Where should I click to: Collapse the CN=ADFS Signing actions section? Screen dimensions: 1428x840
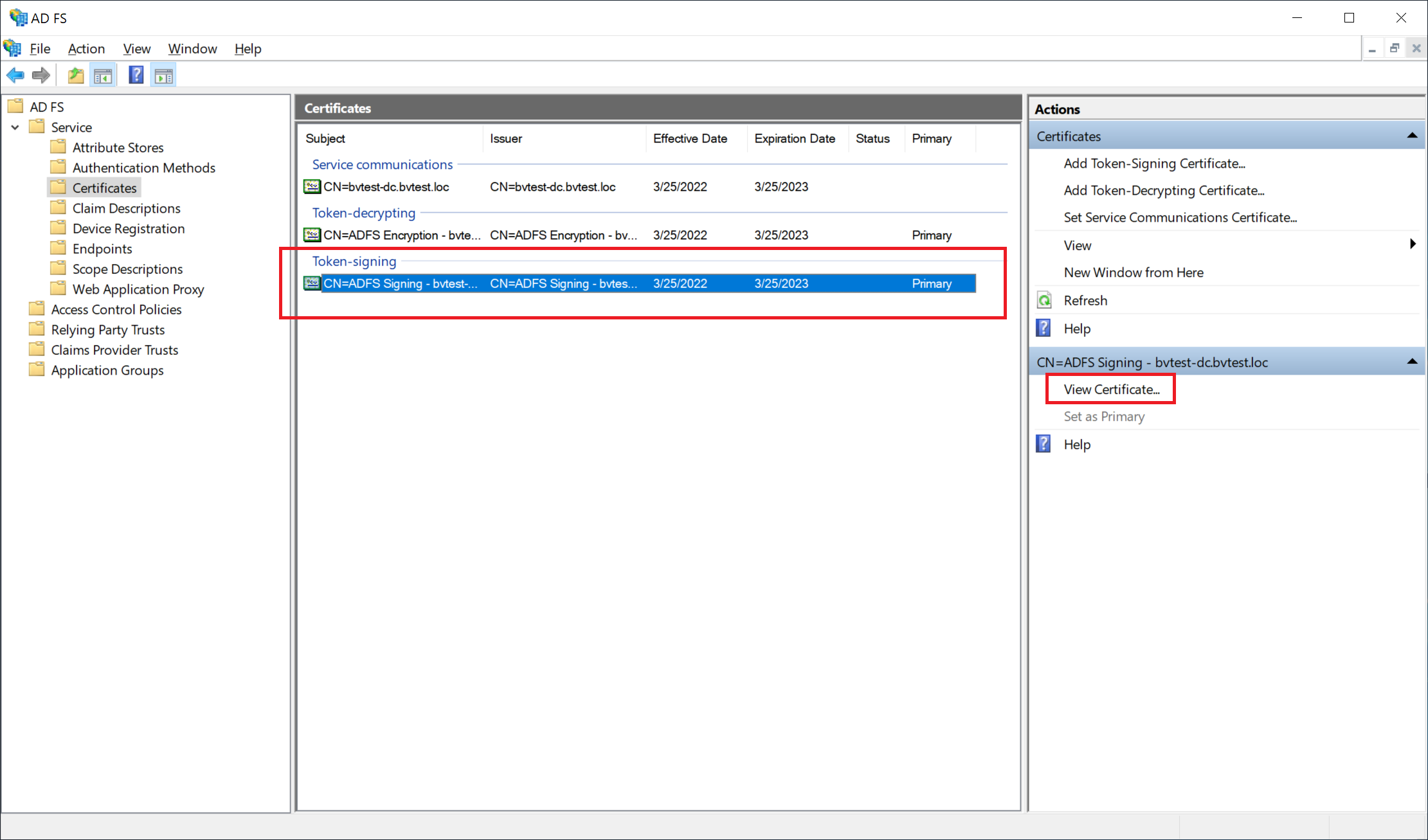pos(1412,362)
